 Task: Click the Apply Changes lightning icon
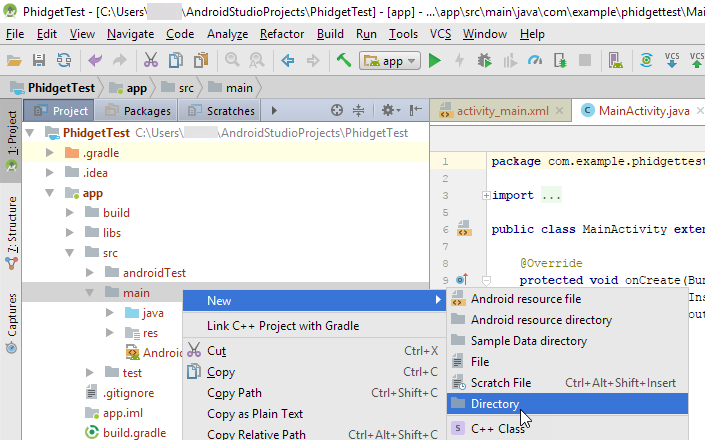tap(460, 60)
